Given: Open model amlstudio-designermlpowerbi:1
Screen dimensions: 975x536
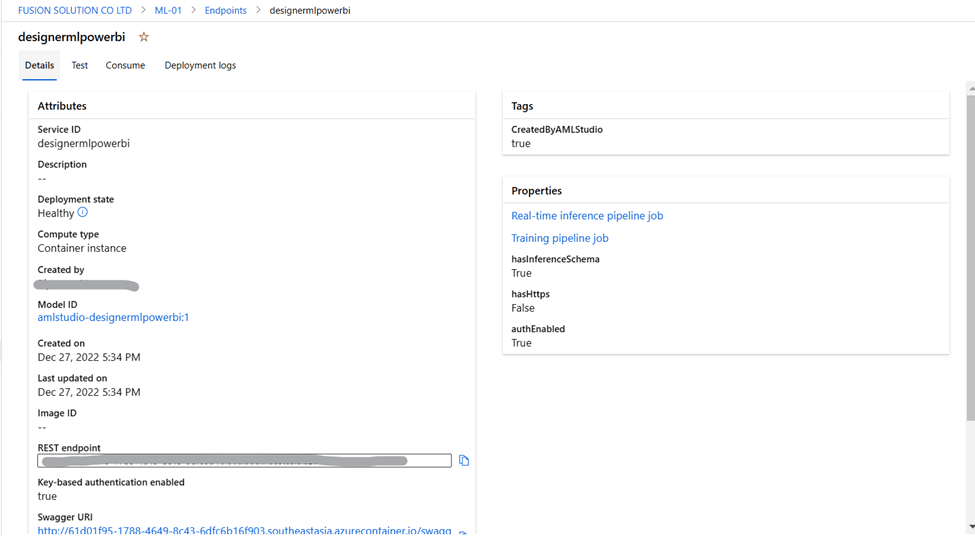Looking at the screenshot, I should tap(113, 317).
